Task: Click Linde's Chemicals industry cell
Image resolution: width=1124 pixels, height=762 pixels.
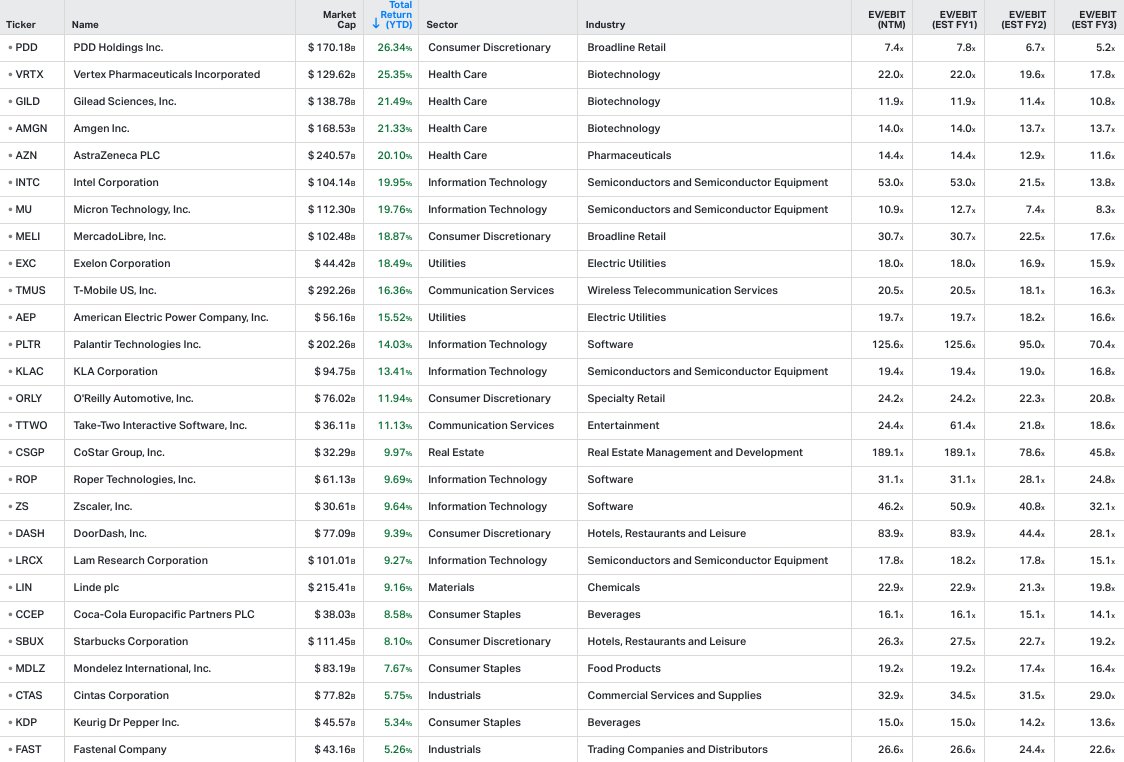Action: 614,588
